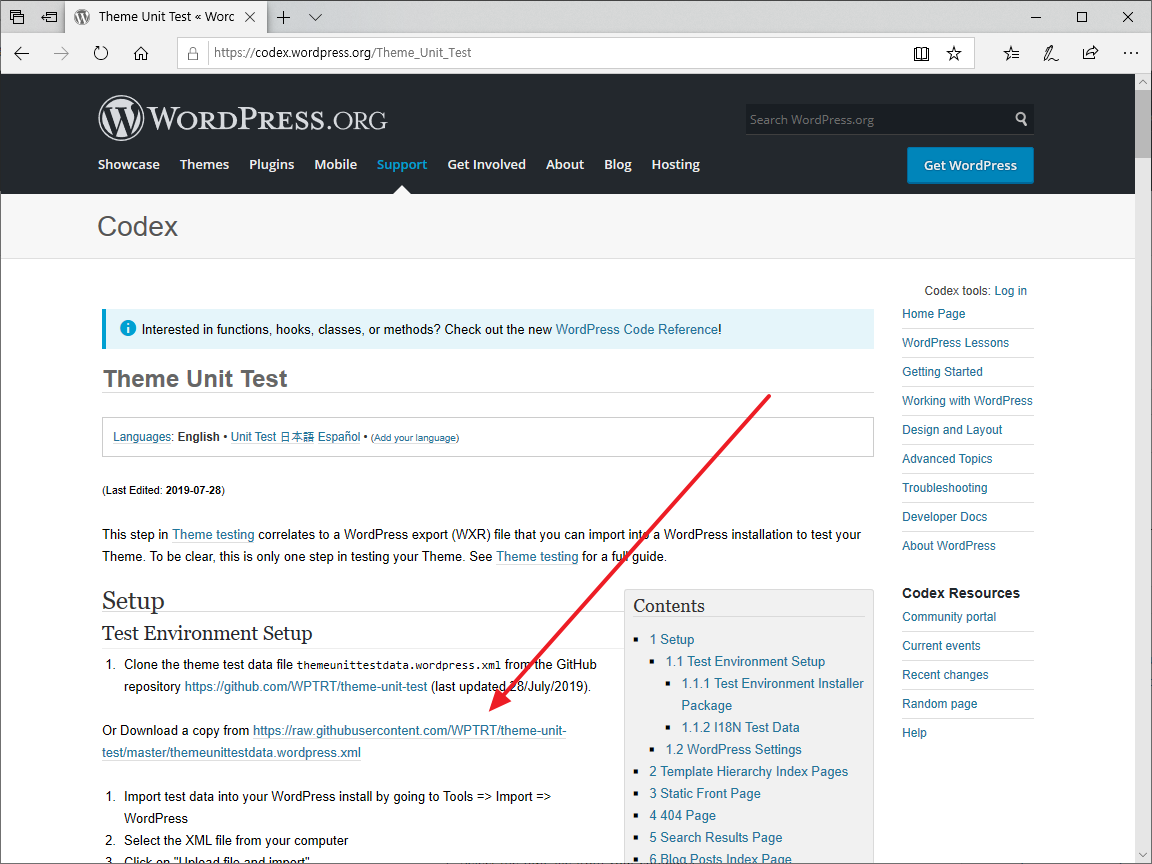Click the browser Forward arrow

(x=62, y=53)
